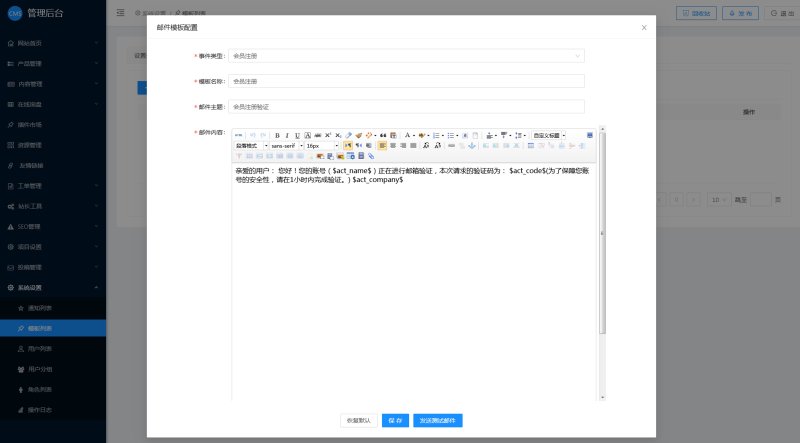Apply underline formatting in the editor
Viewport: 800px width, 443px height.
click(297, 135)
